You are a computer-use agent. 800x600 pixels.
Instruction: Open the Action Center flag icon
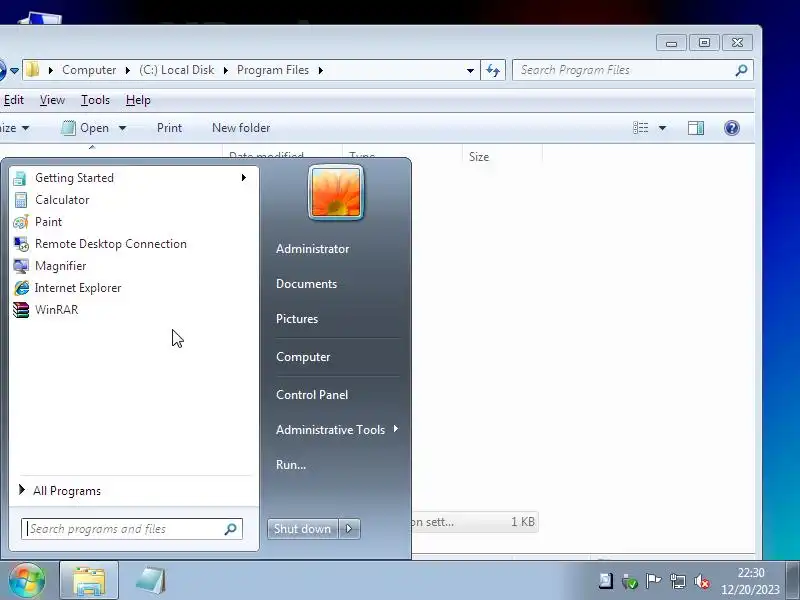(653, 581)
